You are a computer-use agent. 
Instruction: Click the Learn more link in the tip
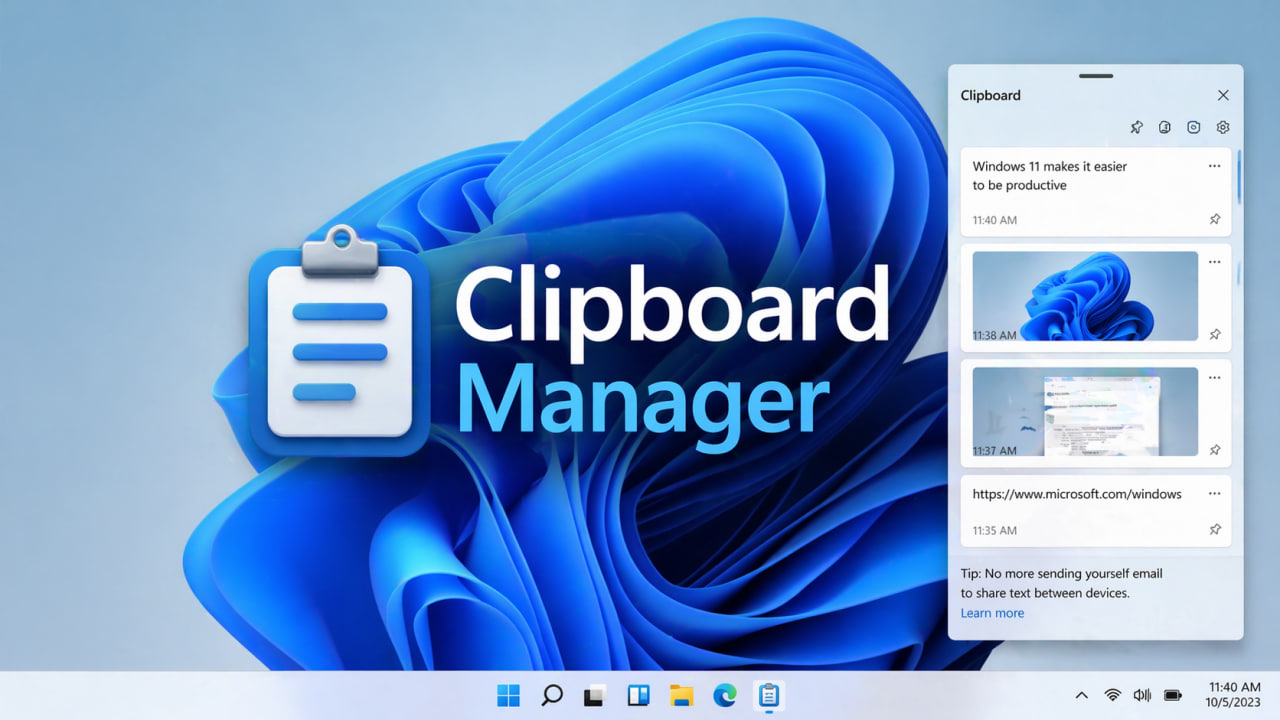click(x=991, y=612)
